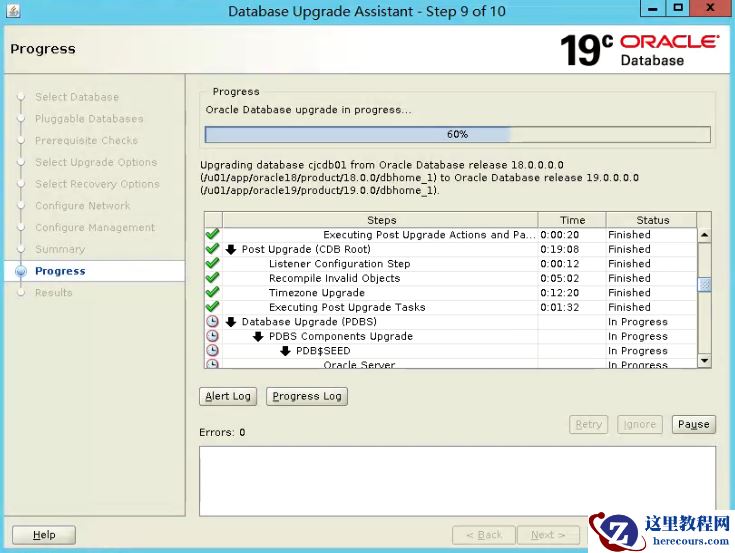
Task: Click the clock icon beside PDB$SEED row
Action: 212,351
